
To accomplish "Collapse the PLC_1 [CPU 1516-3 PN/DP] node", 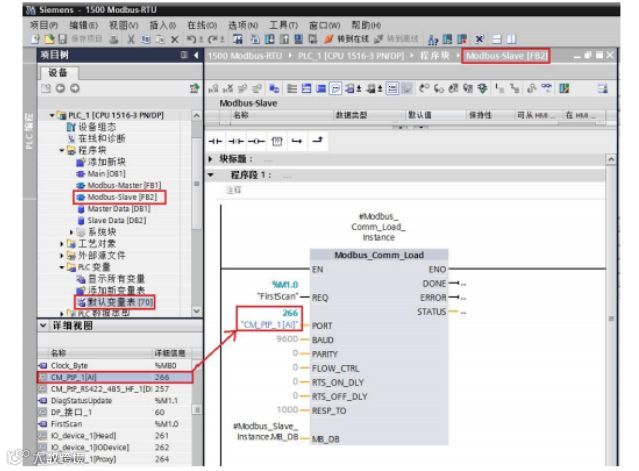I will [52, 115].
